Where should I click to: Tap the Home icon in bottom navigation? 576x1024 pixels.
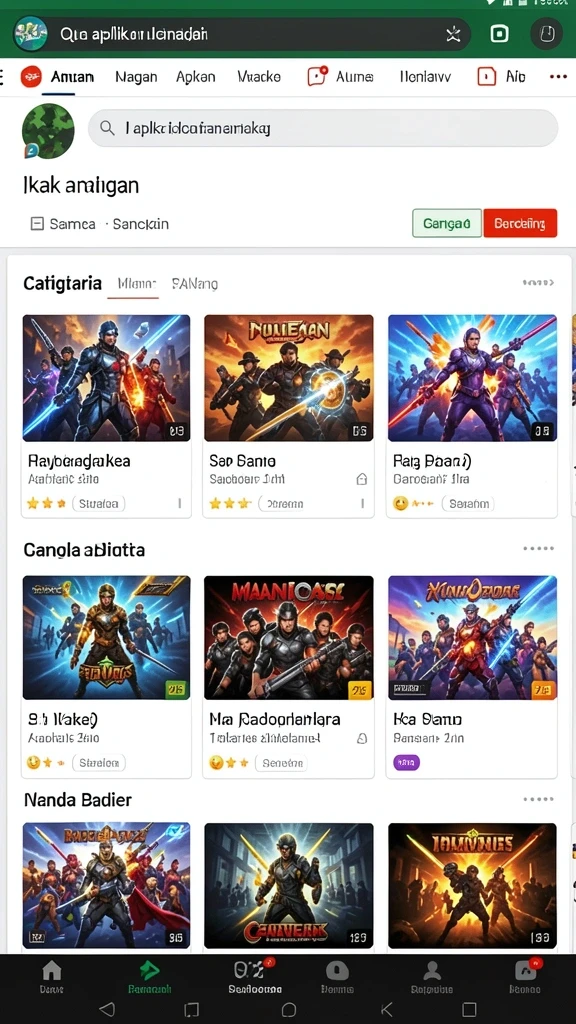click(x=51, y=971)
